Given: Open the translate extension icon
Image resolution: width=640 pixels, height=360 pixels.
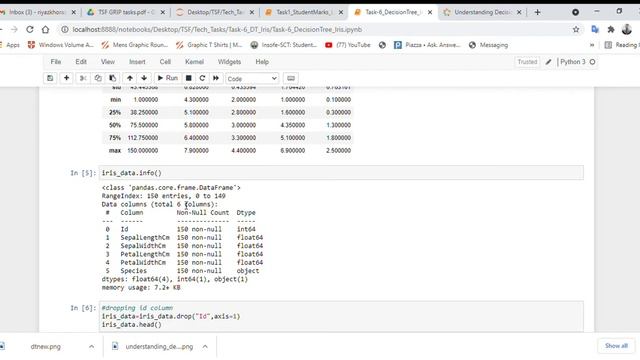Looking at the screenshot, I should click(x=595, y=29).
